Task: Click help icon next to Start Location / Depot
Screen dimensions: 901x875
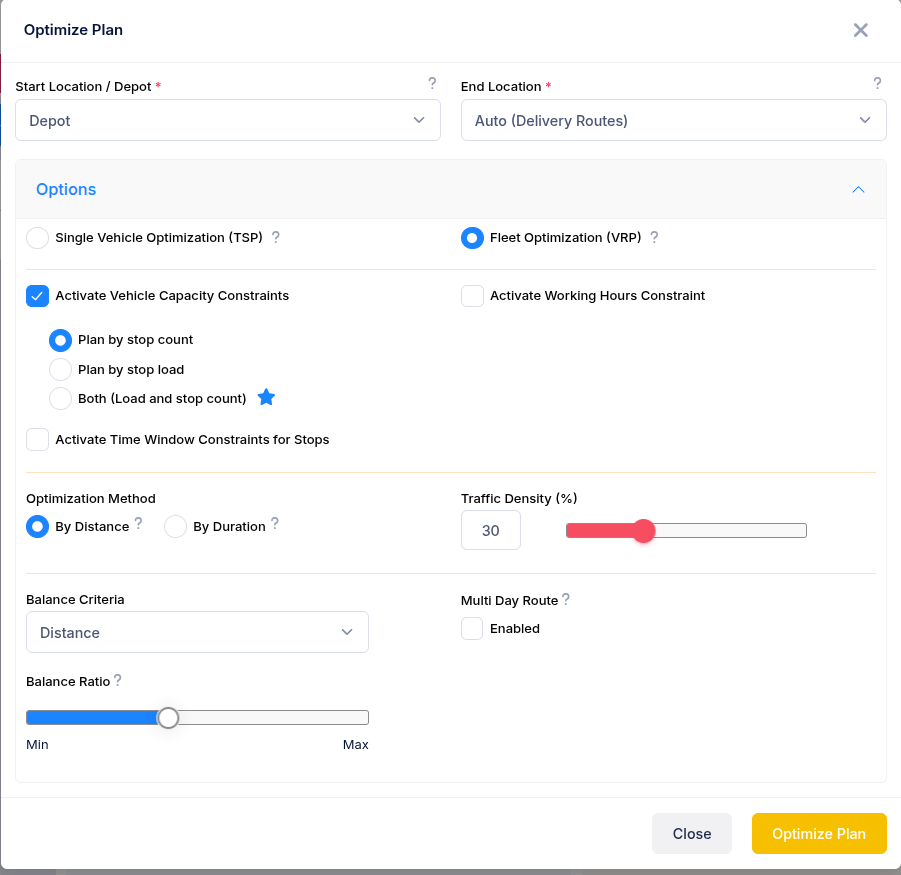Action: (x=432, y=84)
